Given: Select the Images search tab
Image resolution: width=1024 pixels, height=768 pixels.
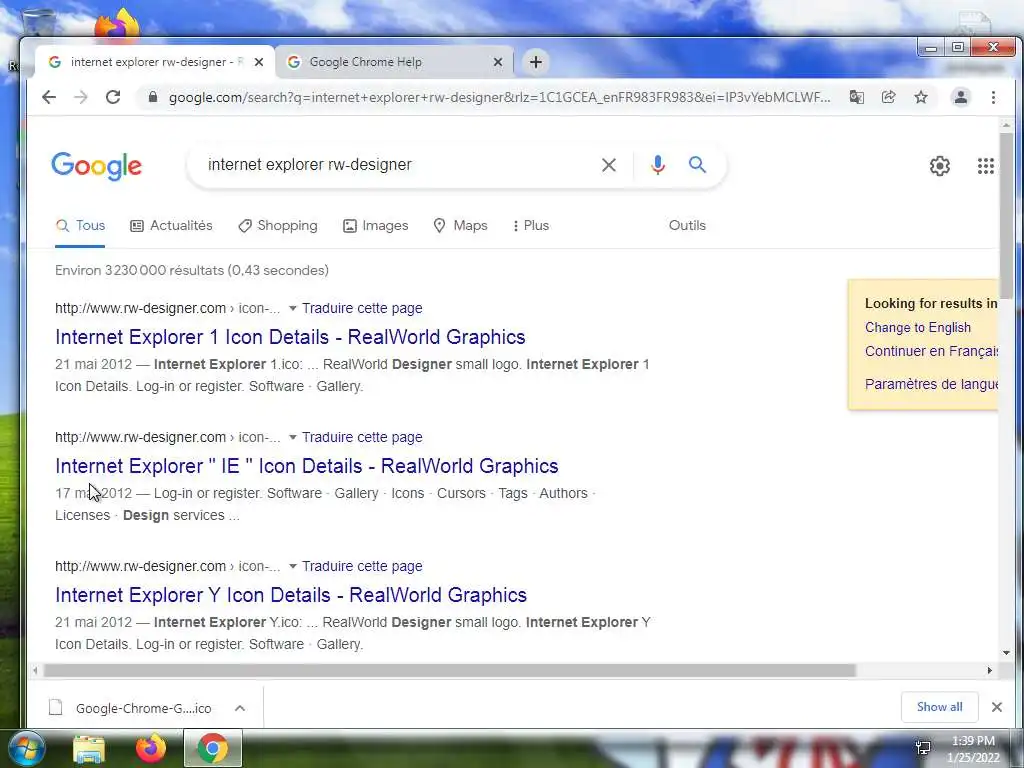Looking at the screenshot, I should coord(376,225).
